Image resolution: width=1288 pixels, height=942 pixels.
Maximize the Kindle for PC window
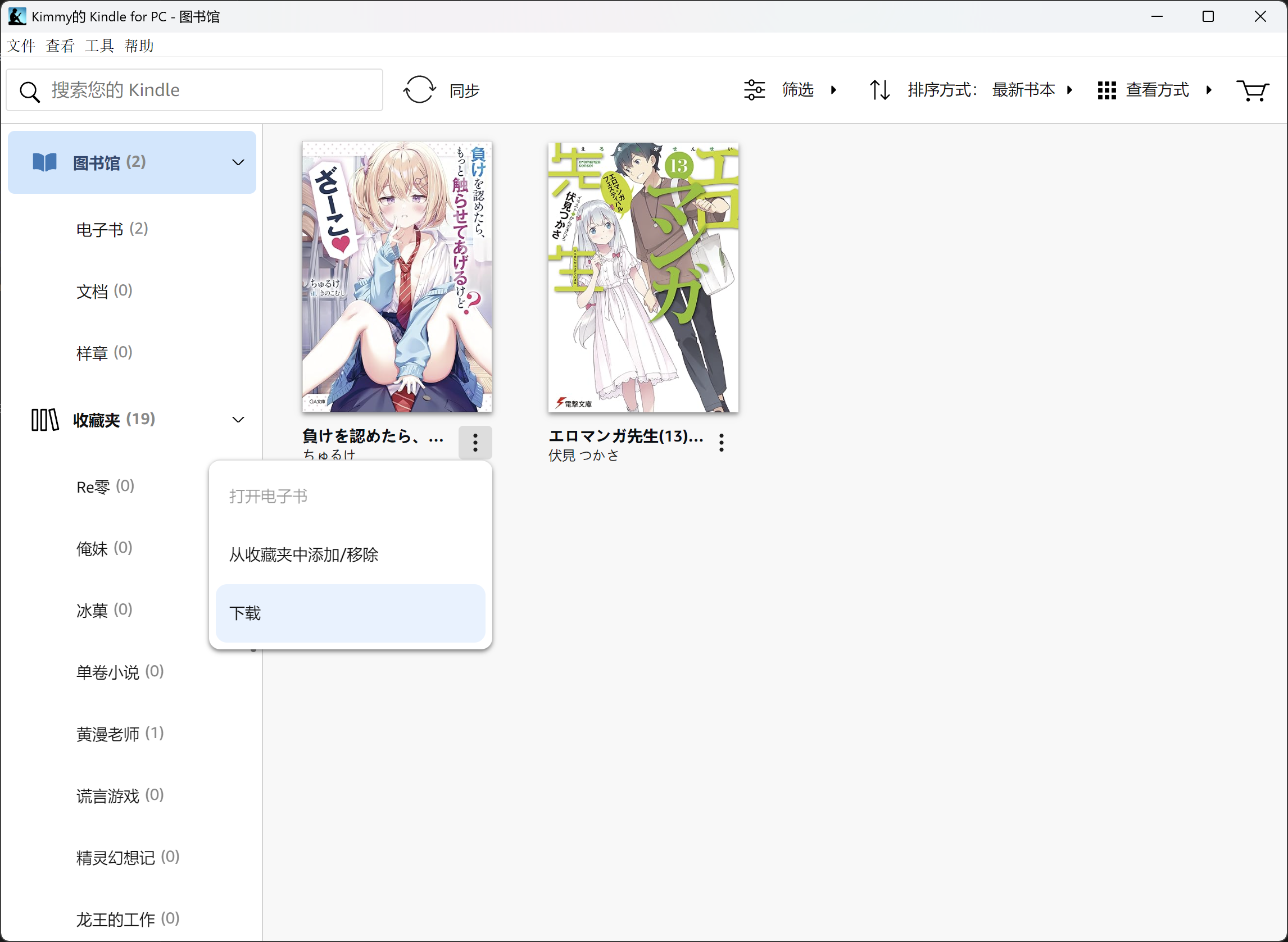click(x=1208, y=16)
